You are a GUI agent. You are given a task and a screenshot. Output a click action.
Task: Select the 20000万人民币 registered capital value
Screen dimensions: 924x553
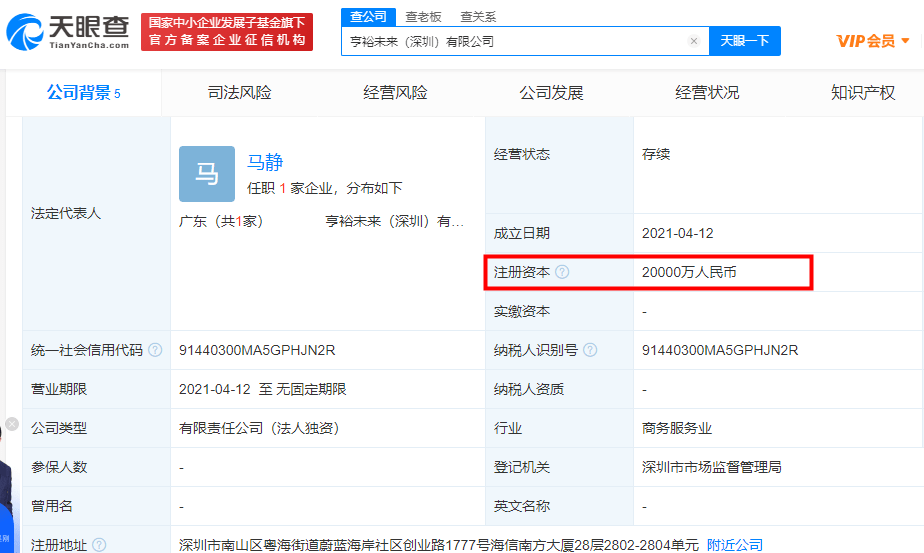pyautogui.click(x=689, y=272)
